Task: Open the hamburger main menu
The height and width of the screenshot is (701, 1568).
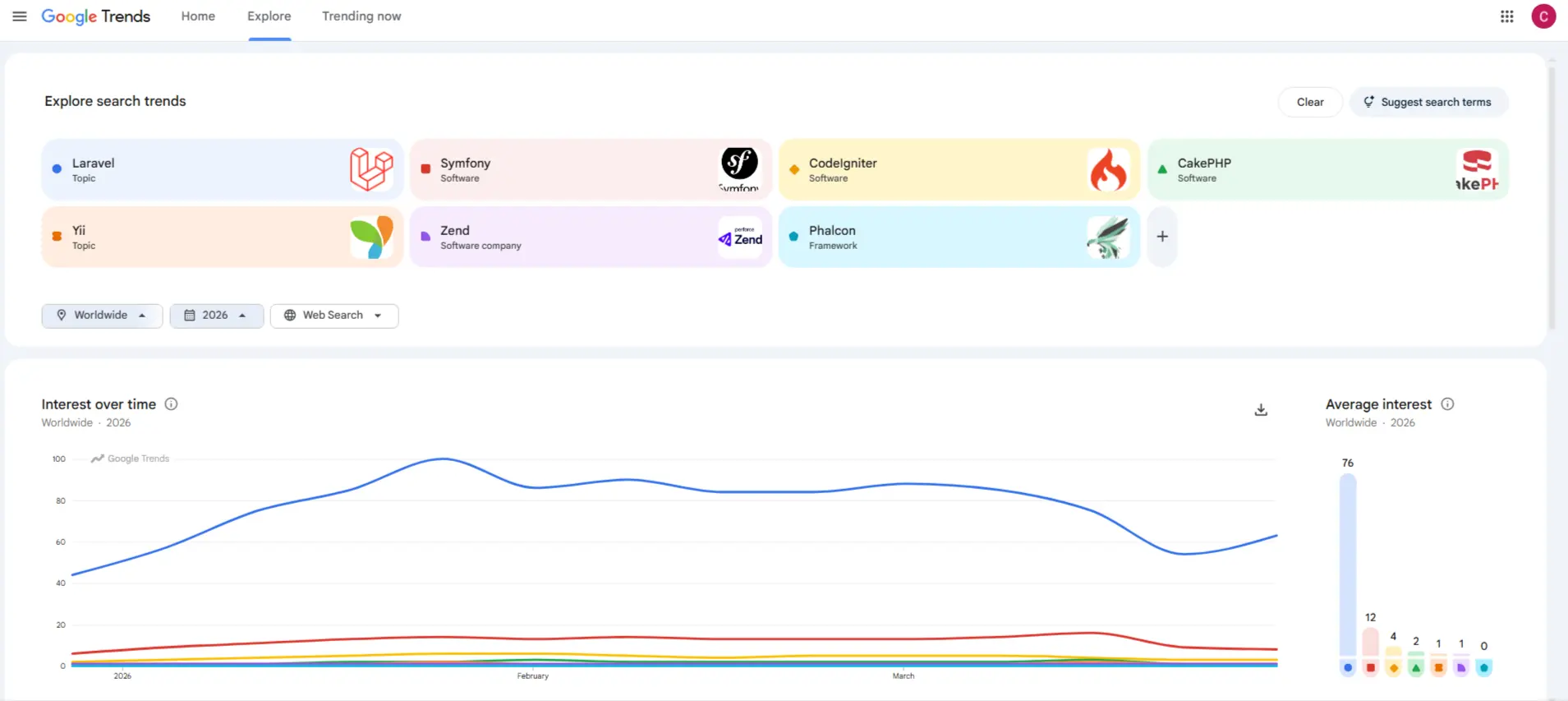Action: 20,16
